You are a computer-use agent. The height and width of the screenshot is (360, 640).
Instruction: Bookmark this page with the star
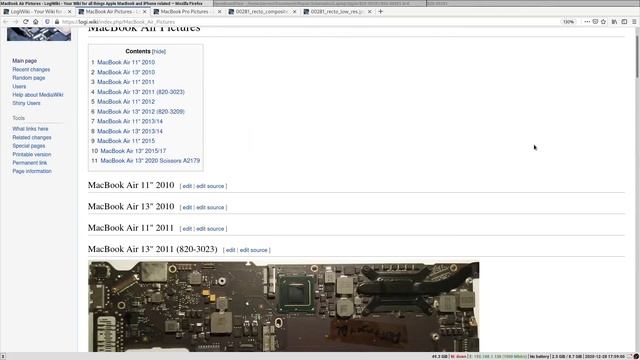(x=603, y=22)
